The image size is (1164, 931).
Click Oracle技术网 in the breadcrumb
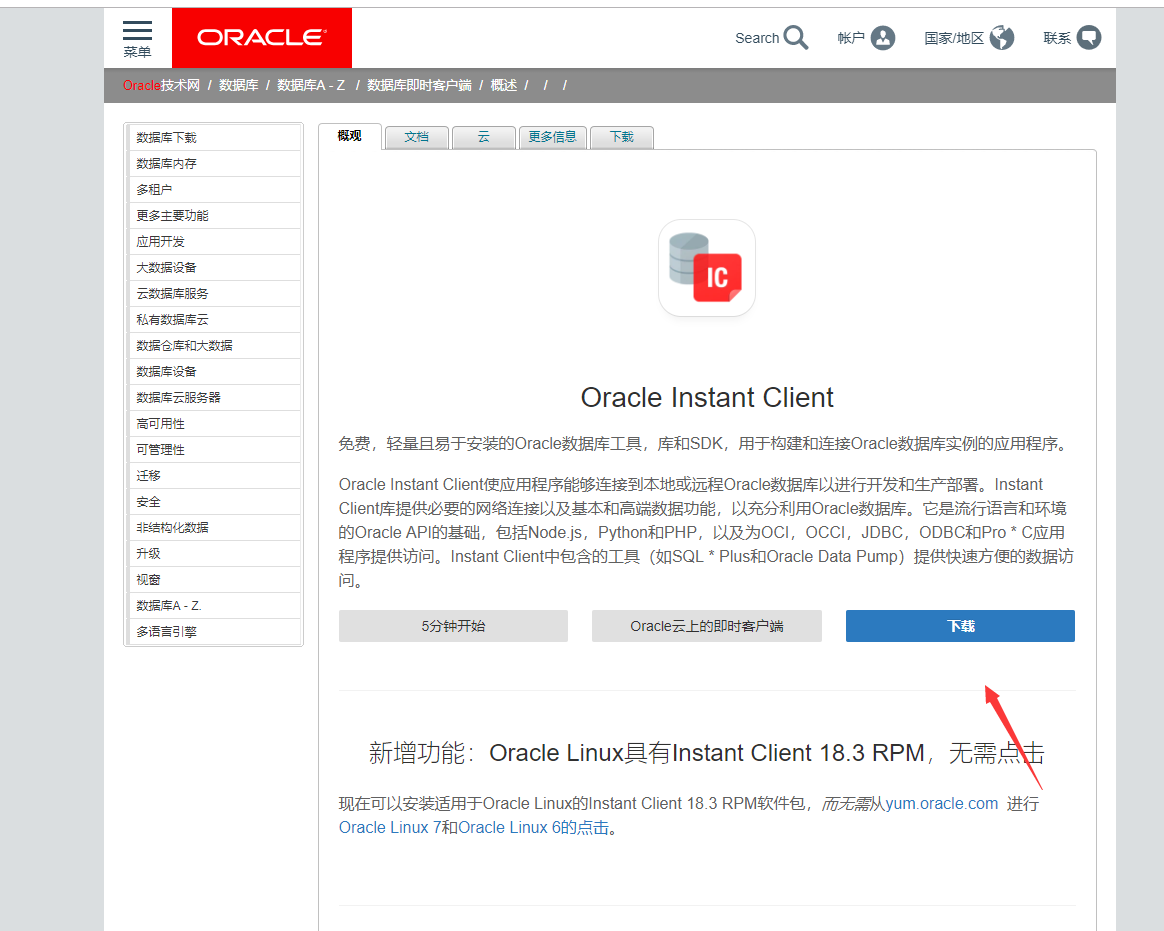[x=161, y=85]
